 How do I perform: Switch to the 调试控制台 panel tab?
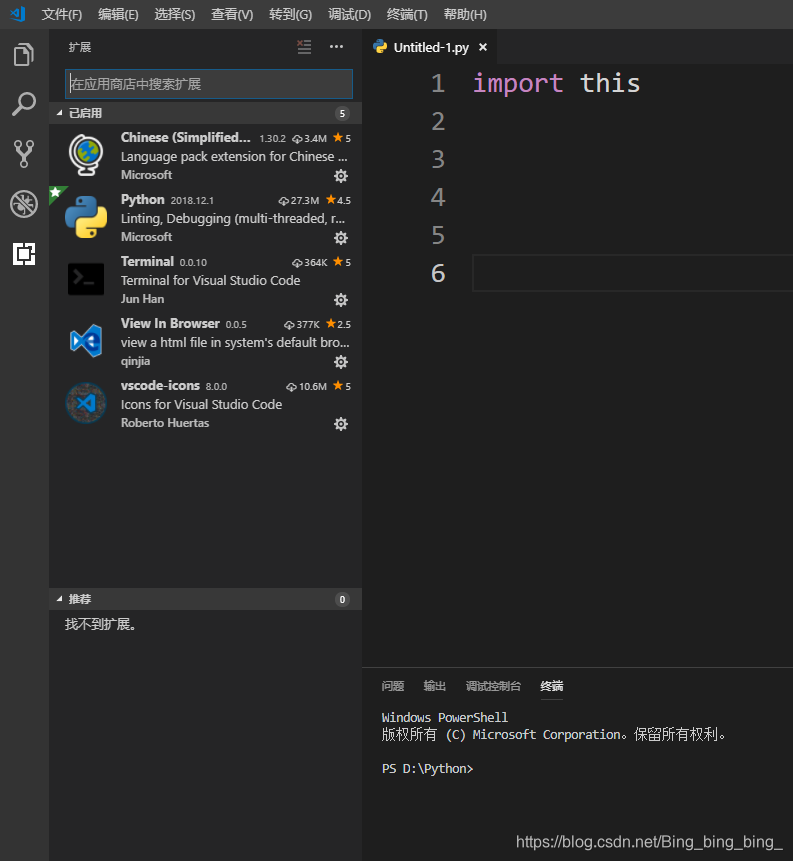tap(493, 686)
